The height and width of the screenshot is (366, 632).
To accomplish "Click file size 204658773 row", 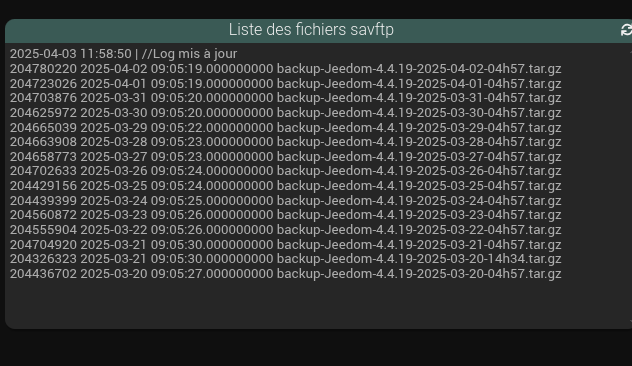I will [x=285, y=156].
